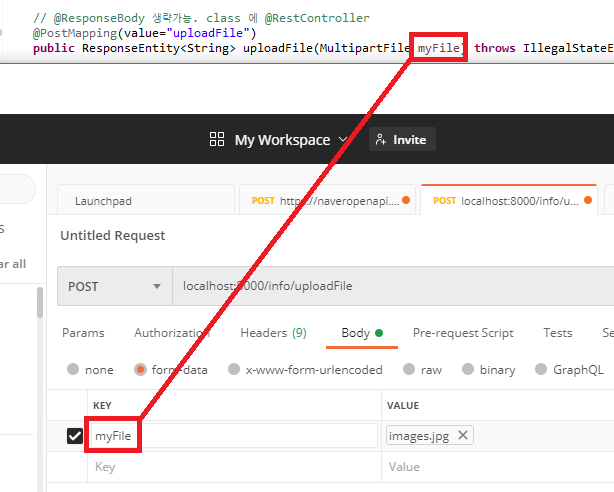Select the GraphQL body radio button
The height and width of the screenshot is (492, 614).
point(541,369)
